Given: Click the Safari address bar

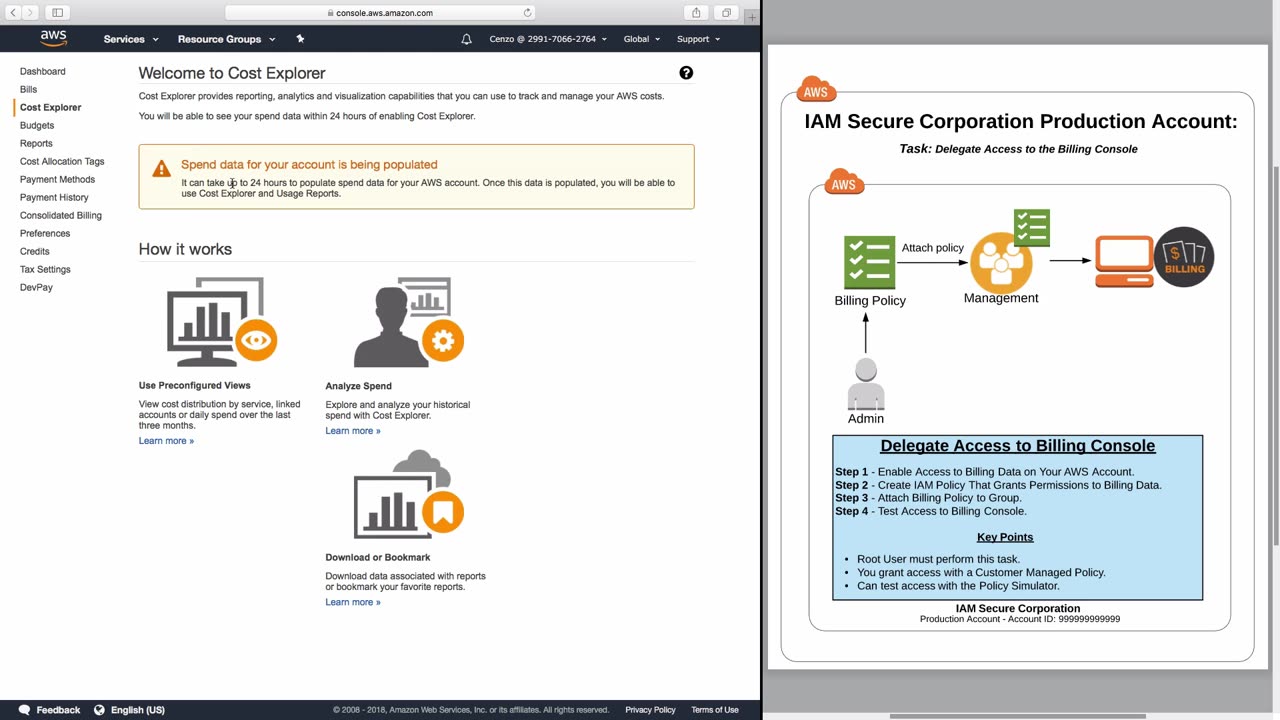Looking at the screenshot, I should [380, 13].
